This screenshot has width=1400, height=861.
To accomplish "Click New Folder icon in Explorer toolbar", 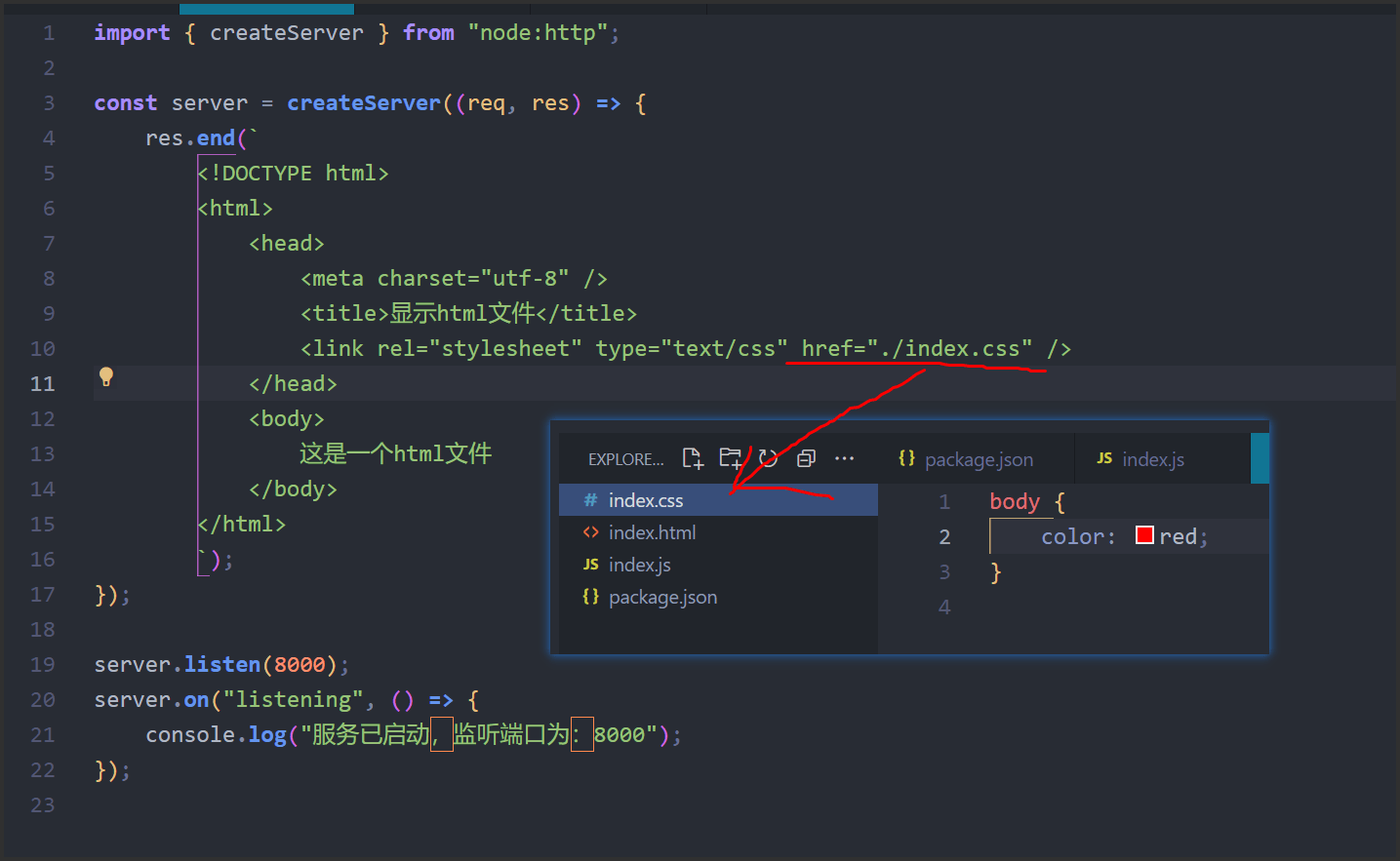I will pos(731,458).
